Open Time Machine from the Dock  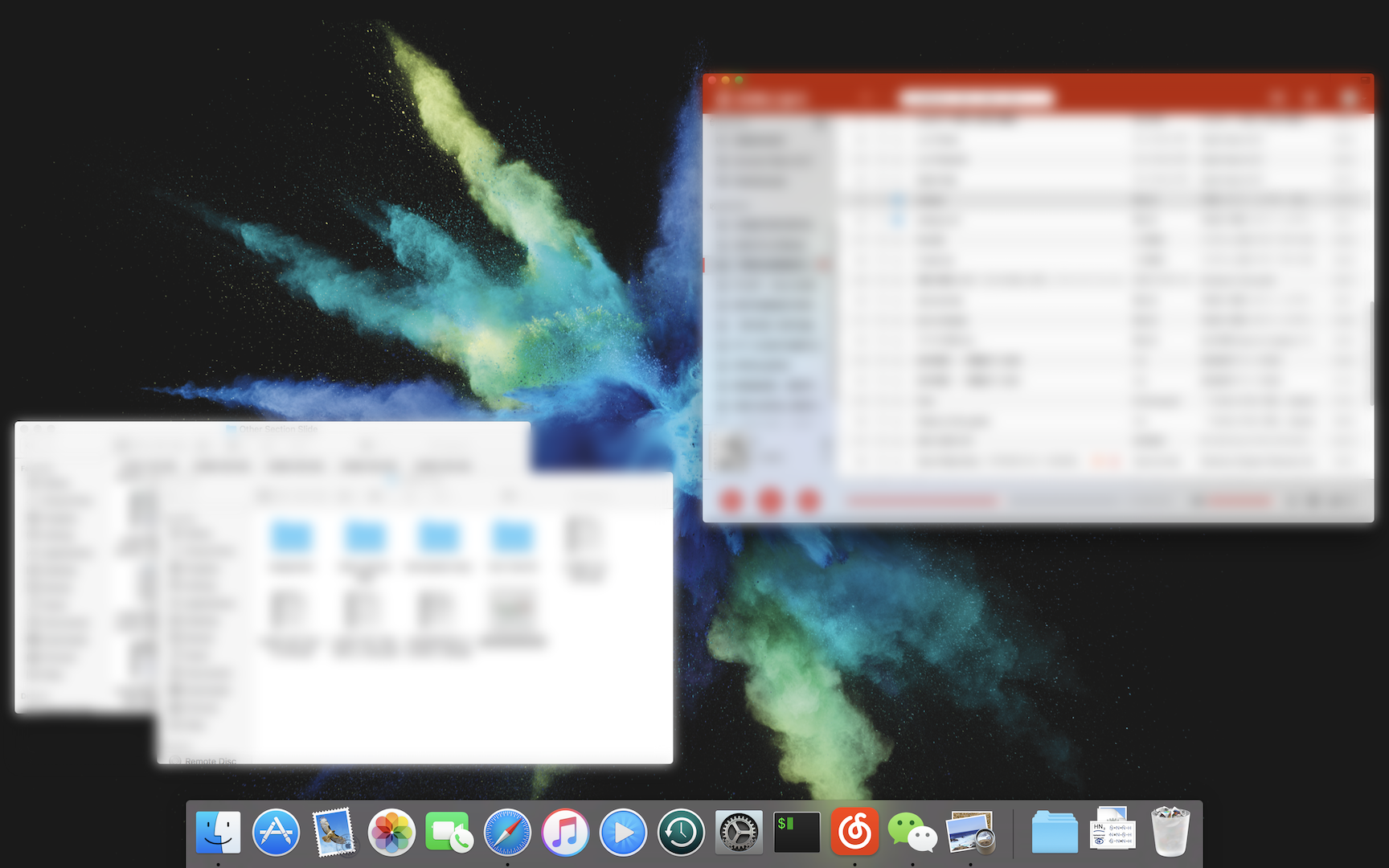[x=681, y=832]
